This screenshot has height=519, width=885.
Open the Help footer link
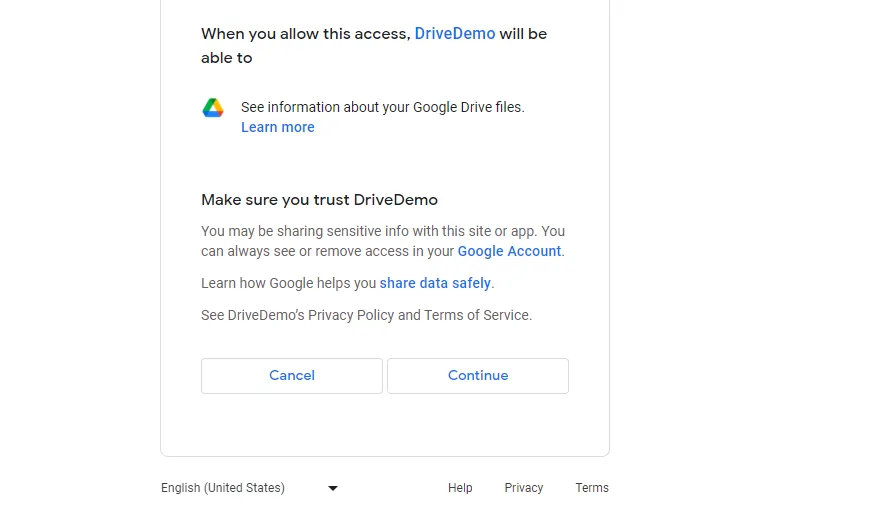(x=460, y=488)
